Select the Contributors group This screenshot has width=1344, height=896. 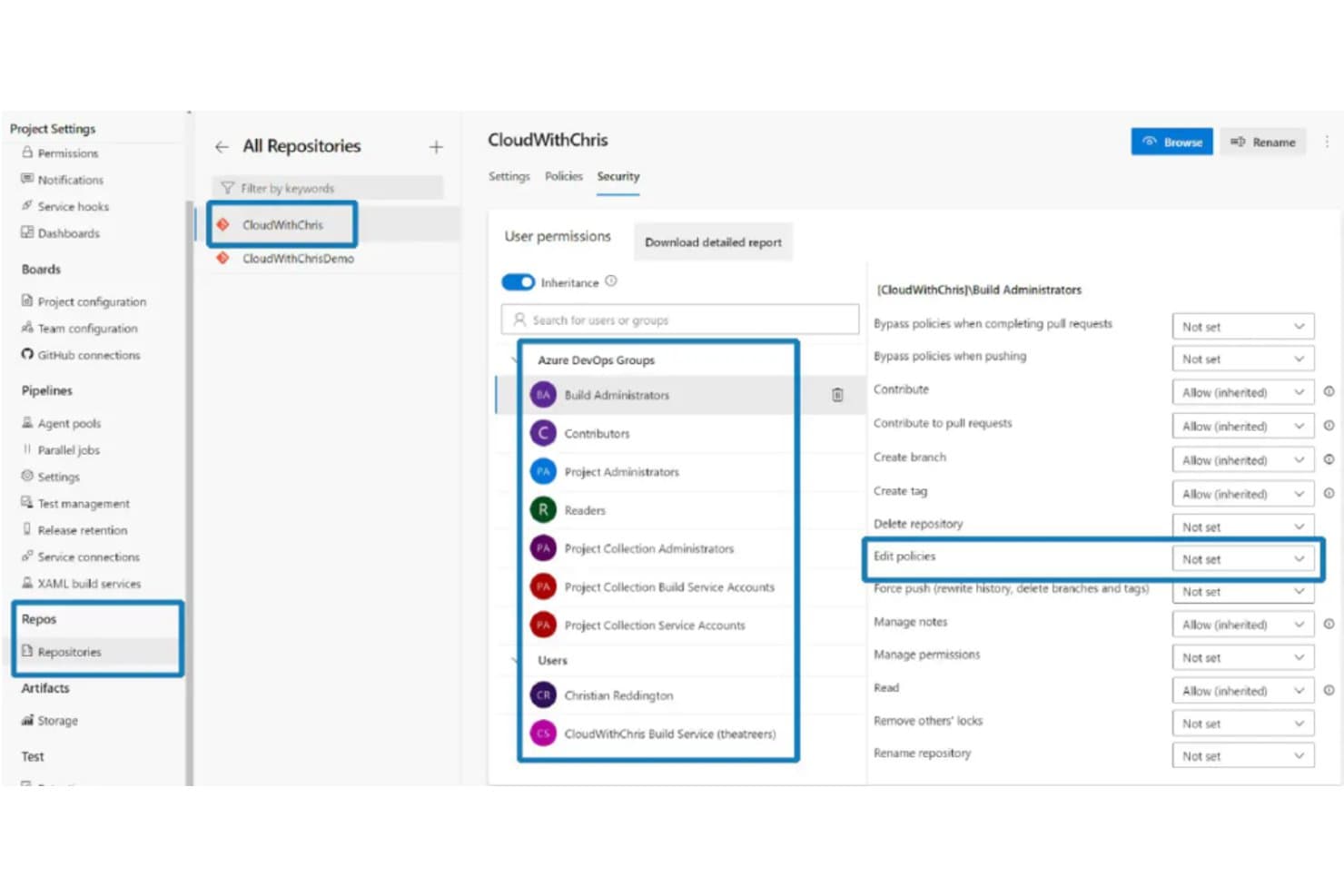pos(597,434)
